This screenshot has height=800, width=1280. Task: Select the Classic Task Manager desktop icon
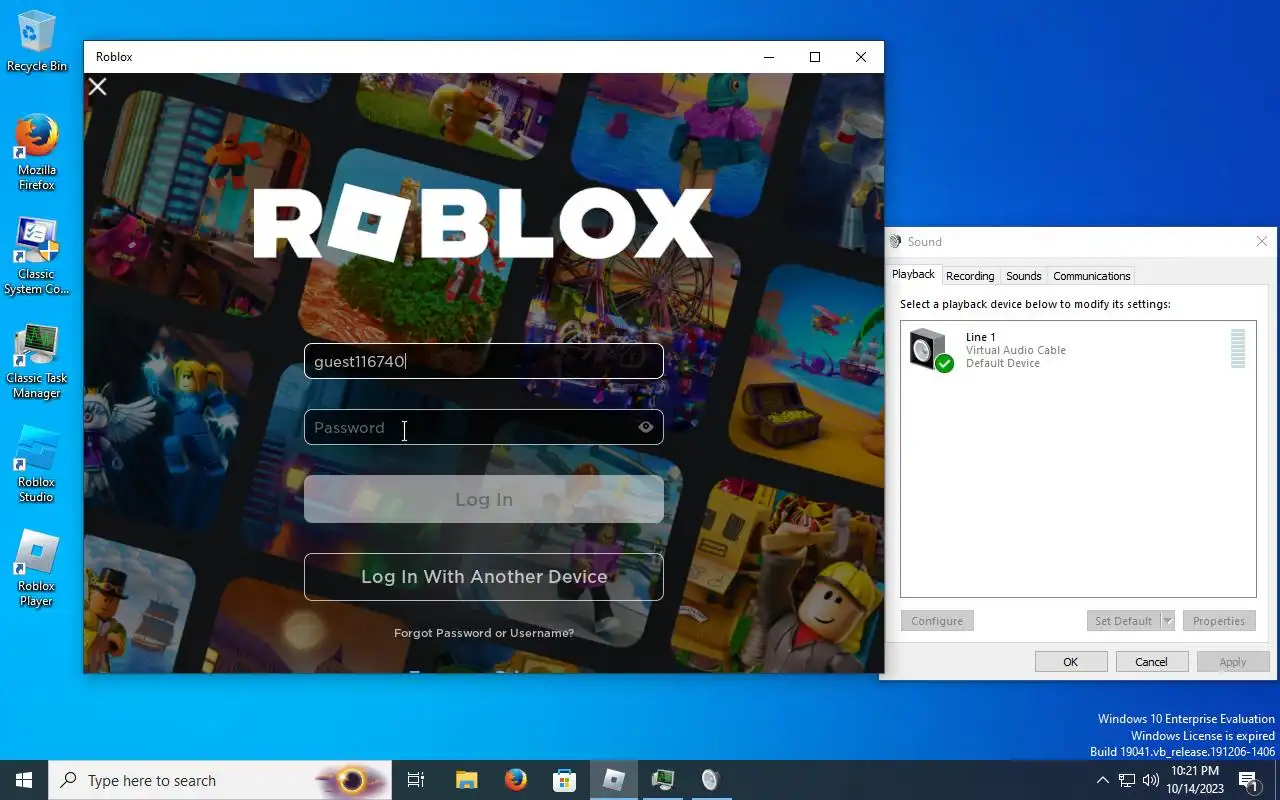click(37, 361)
